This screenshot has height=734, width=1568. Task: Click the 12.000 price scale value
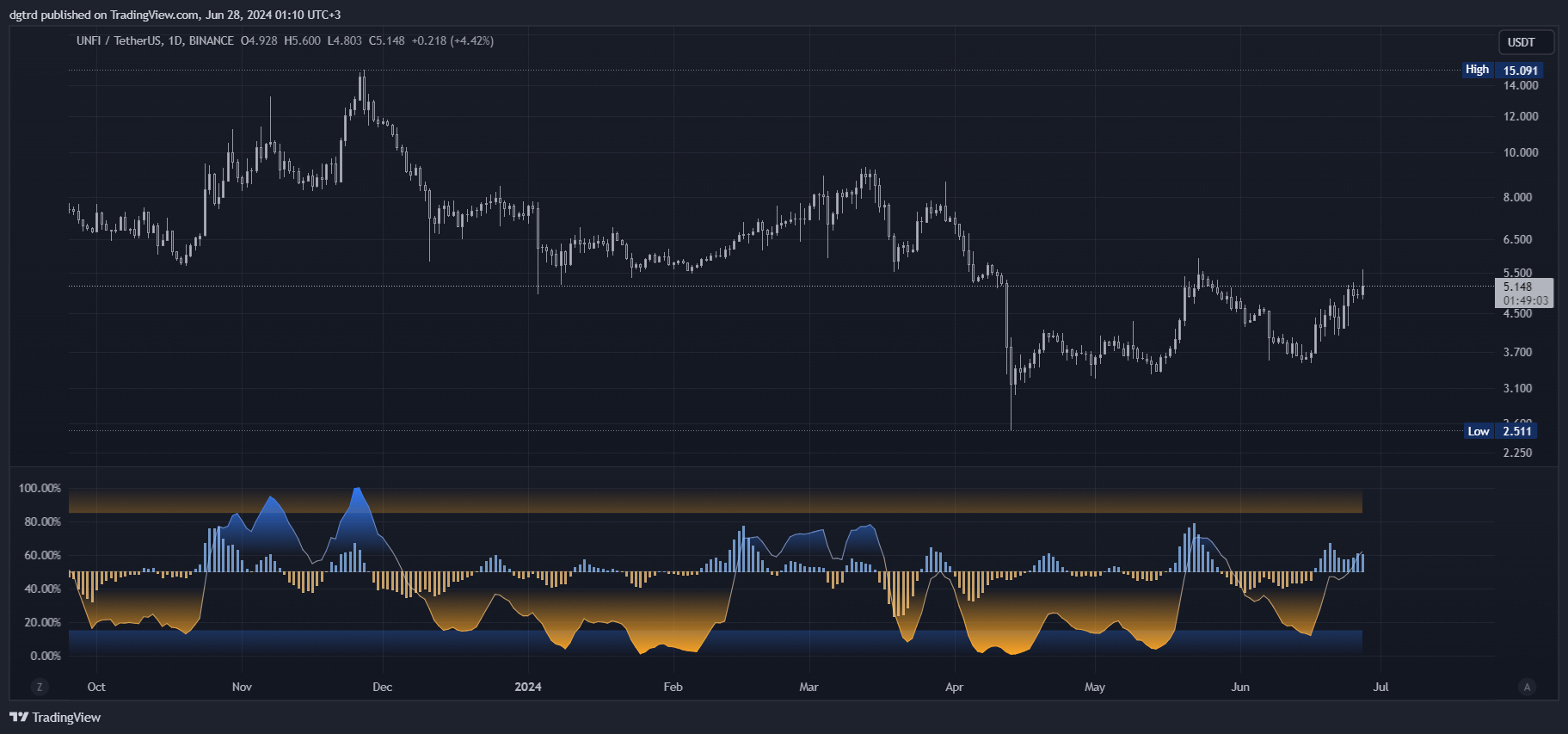[x=1521, y=116]
